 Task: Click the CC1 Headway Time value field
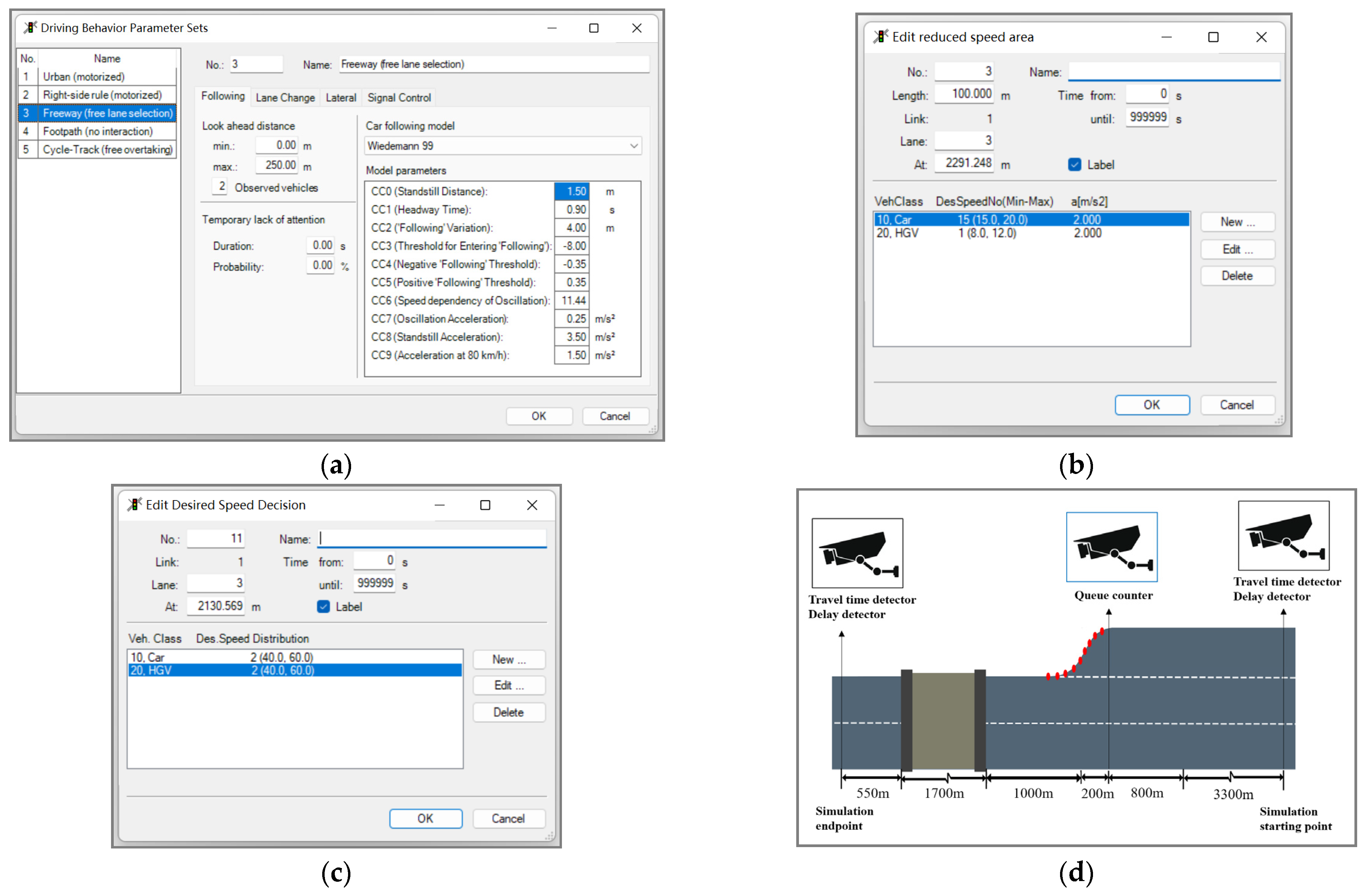coord(572,209)
